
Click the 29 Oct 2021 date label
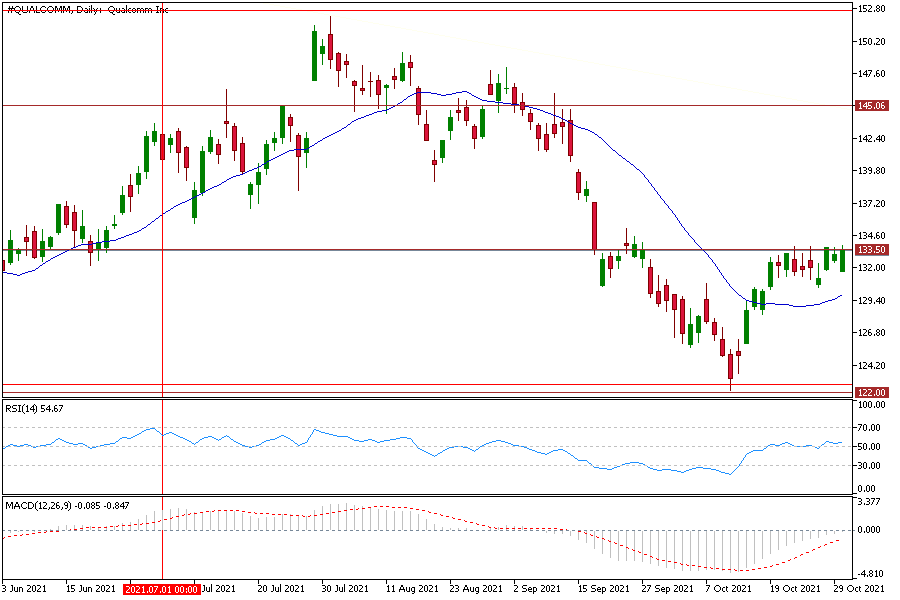point(860,589)
